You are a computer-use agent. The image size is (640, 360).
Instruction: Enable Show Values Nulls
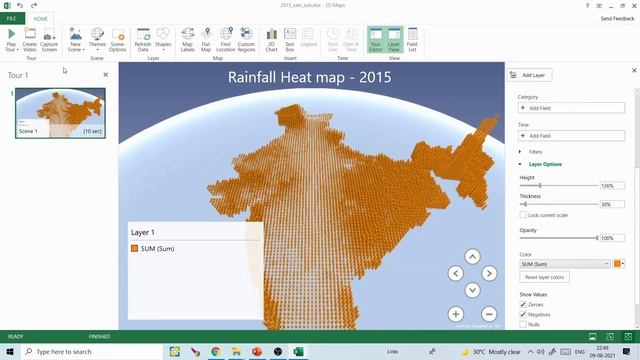tap(523, 324)
